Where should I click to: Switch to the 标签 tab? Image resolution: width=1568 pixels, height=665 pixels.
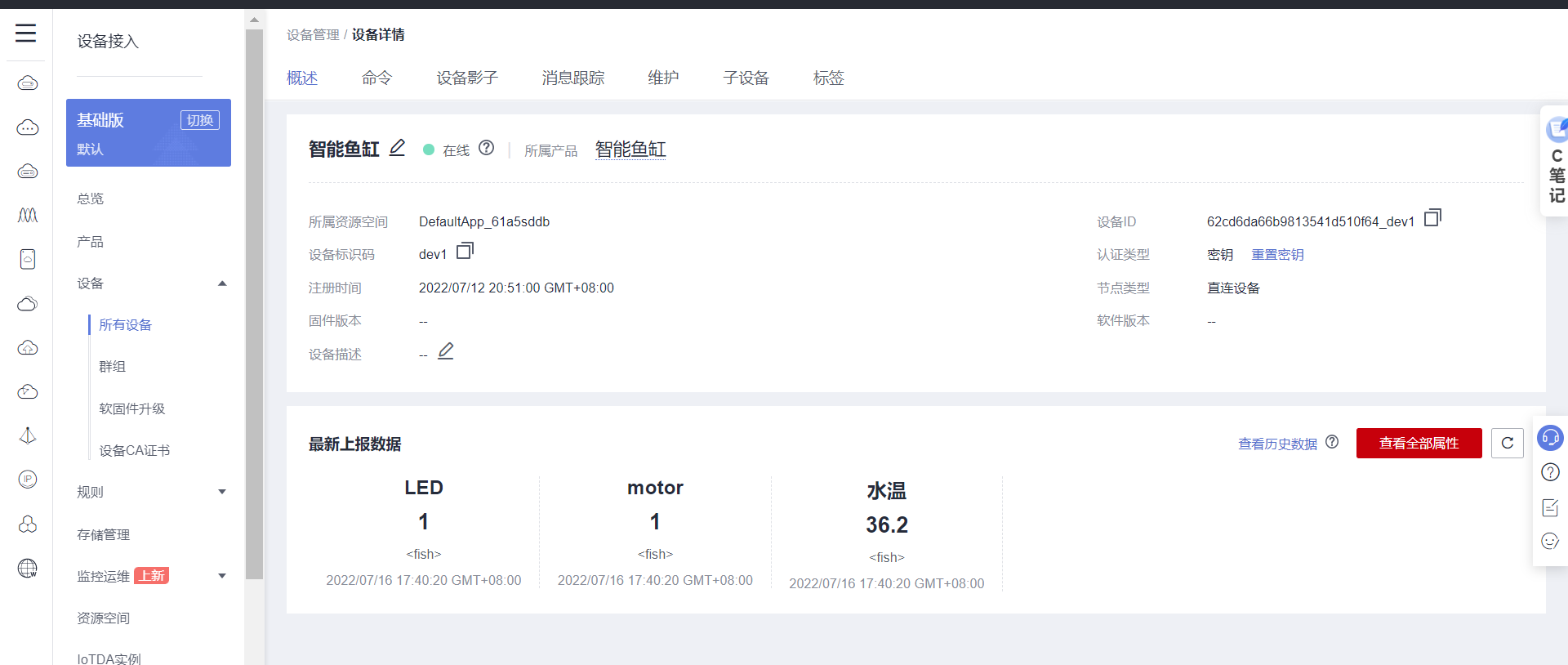coord(829,78)
